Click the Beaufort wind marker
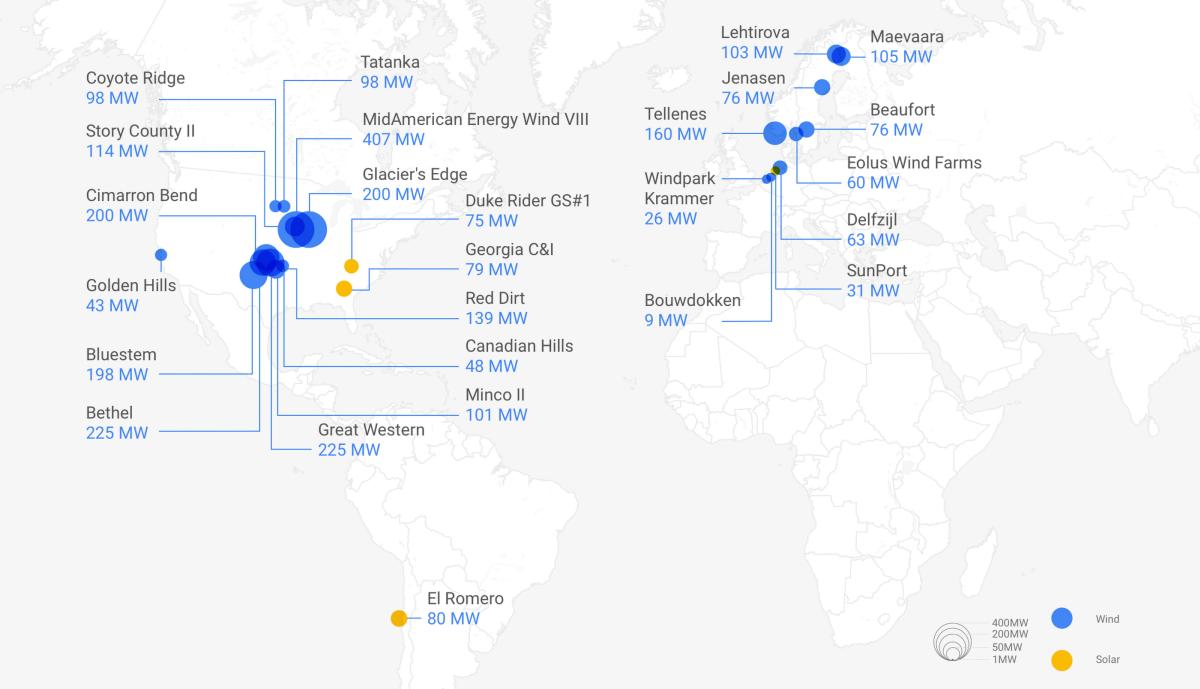Viewport: 1200px width, 689px height. point(807,130)
